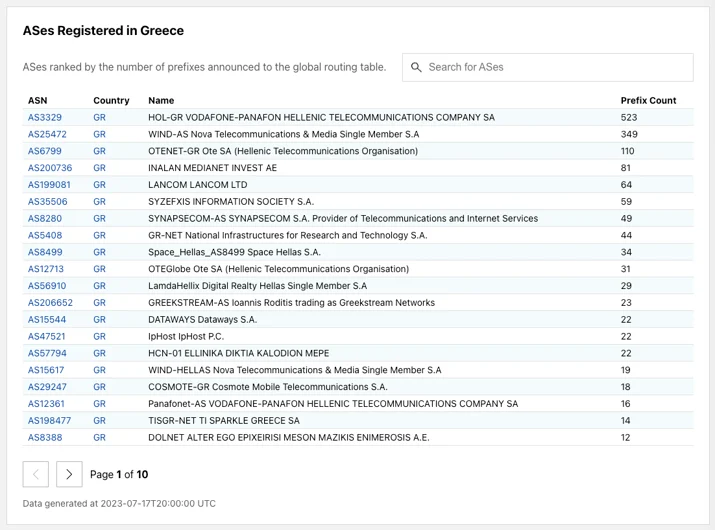Open AS15544 link

tap(47, 320)
